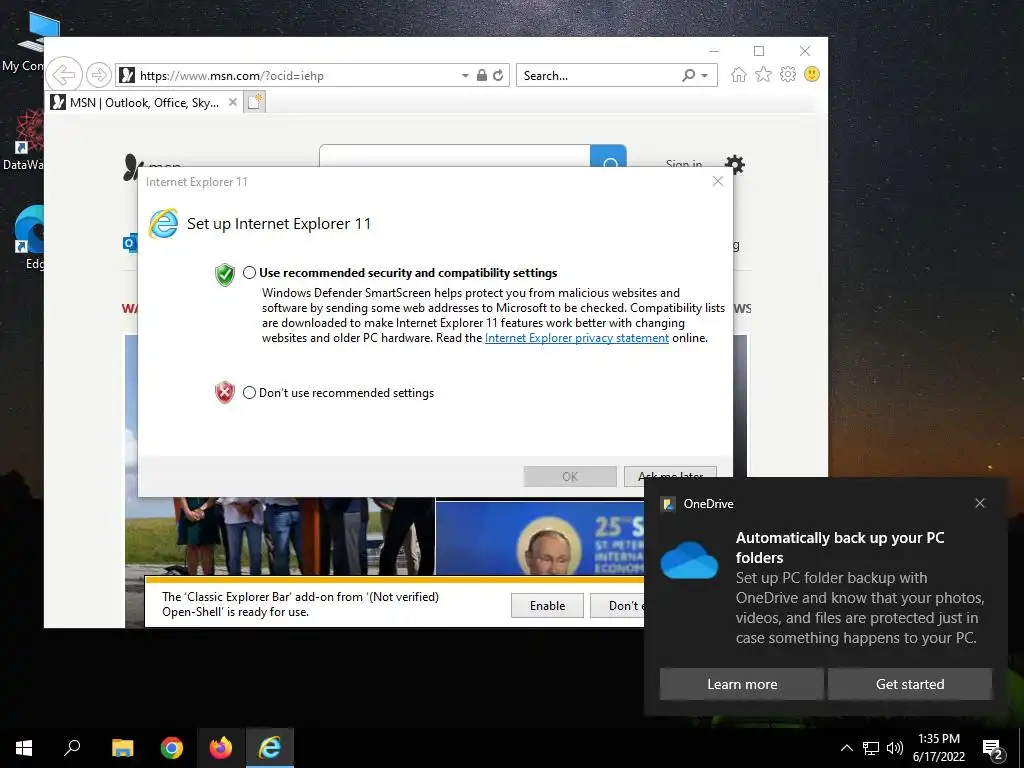
Task: Click the Don't enable add-on button
Action: click(617, 605)
